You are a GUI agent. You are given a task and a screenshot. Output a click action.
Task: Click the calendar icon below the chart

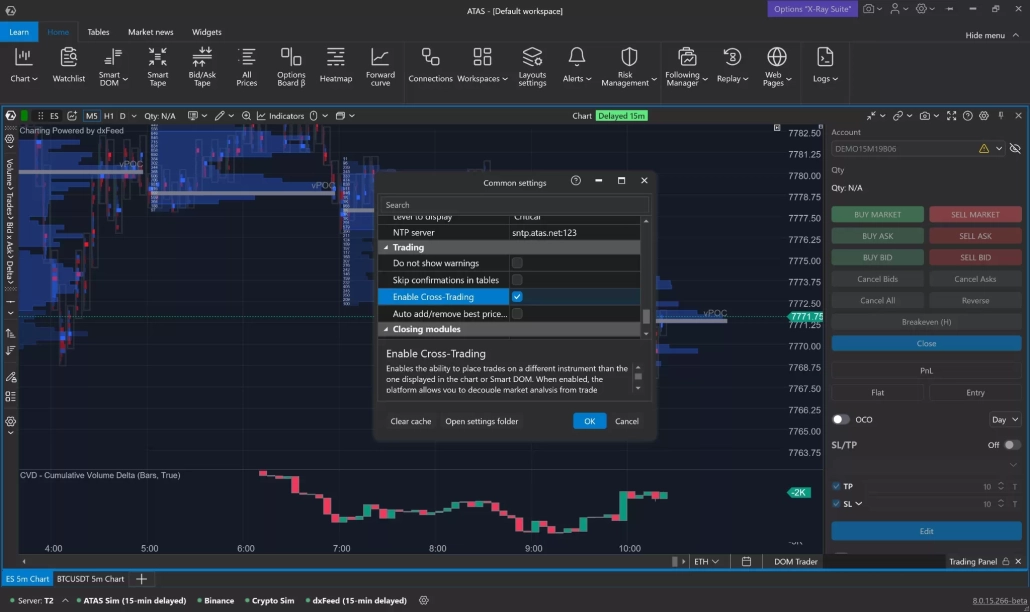point(746,561)
